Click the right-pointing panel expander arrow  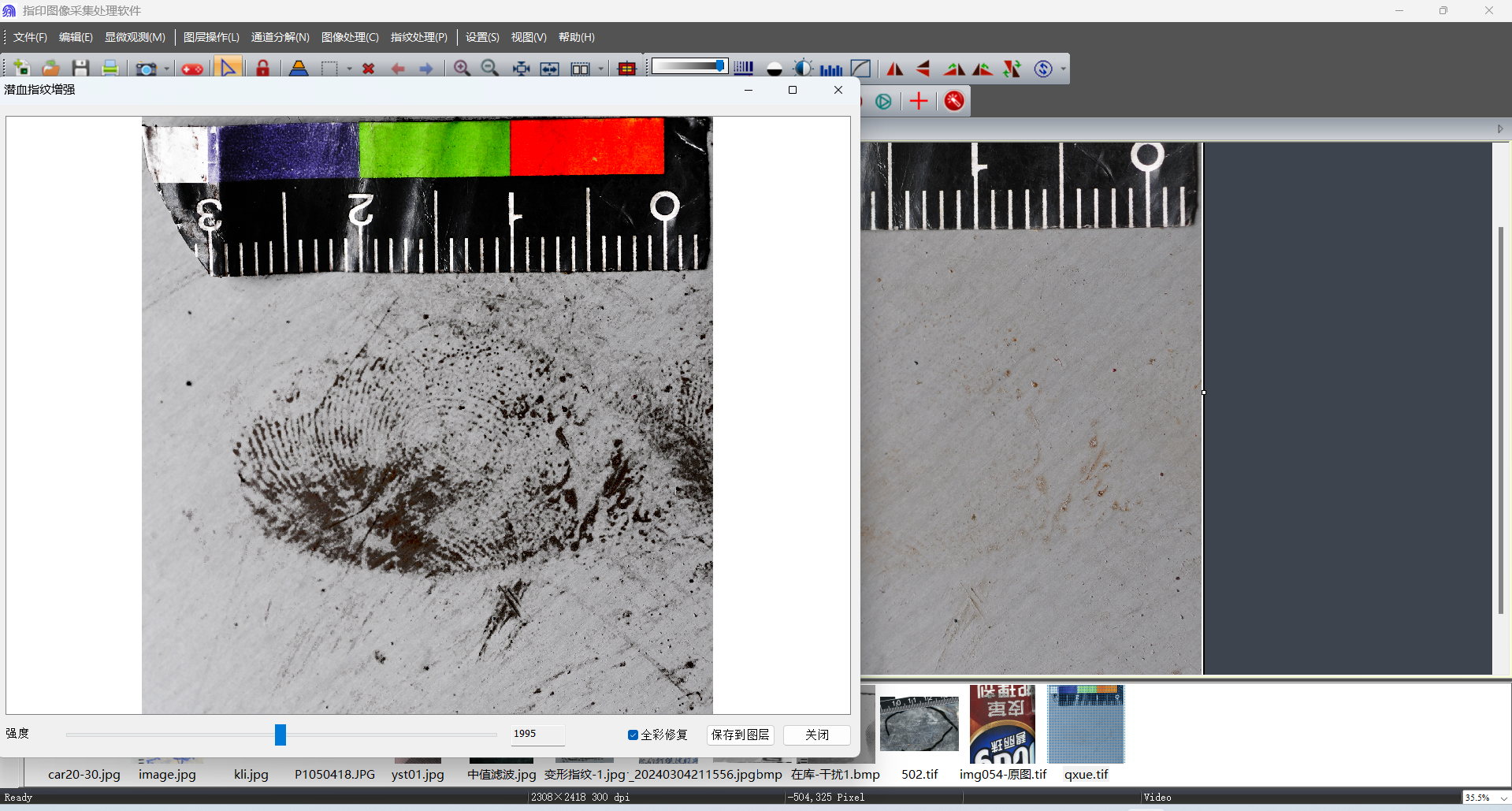[1500, 129]
